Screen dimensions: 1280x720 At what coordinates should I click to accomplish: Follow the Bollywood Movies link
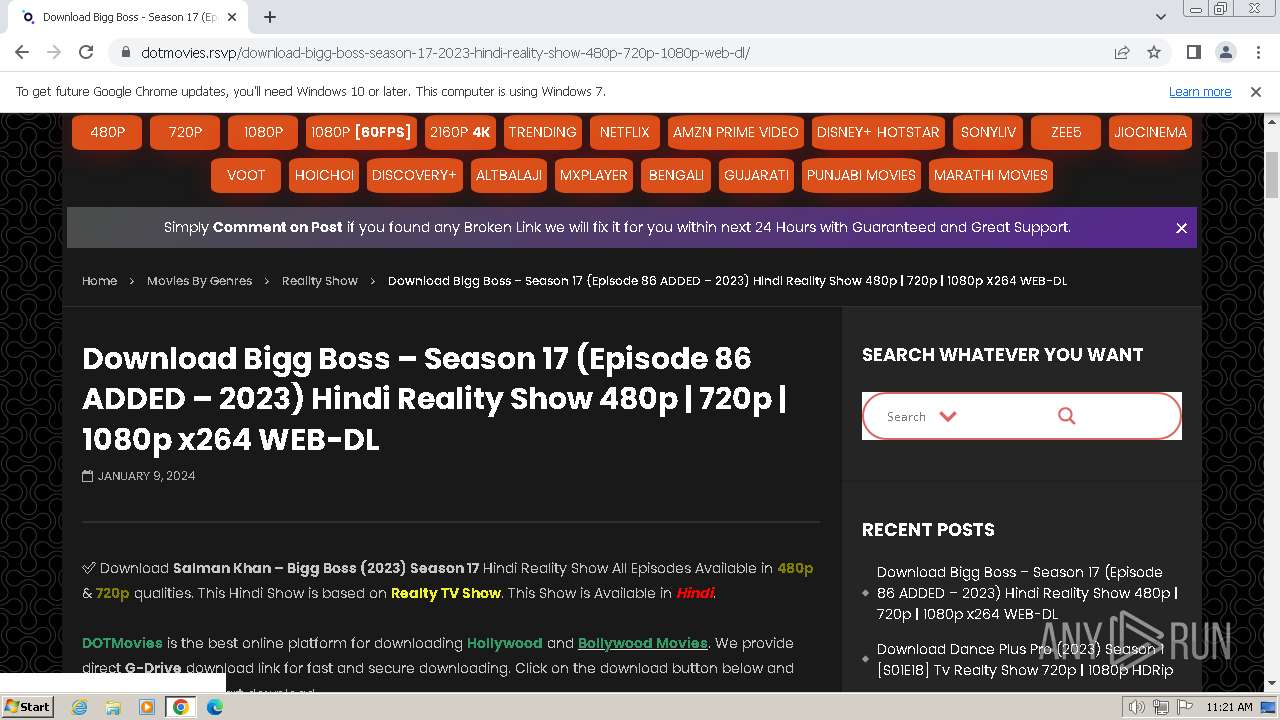[x=642, y=643]
